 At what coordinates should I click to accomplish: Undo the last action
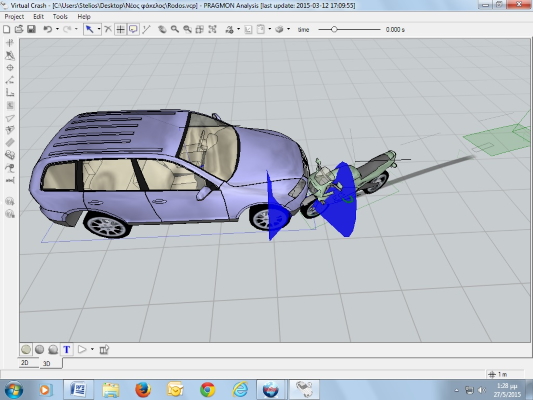point(48,30)
